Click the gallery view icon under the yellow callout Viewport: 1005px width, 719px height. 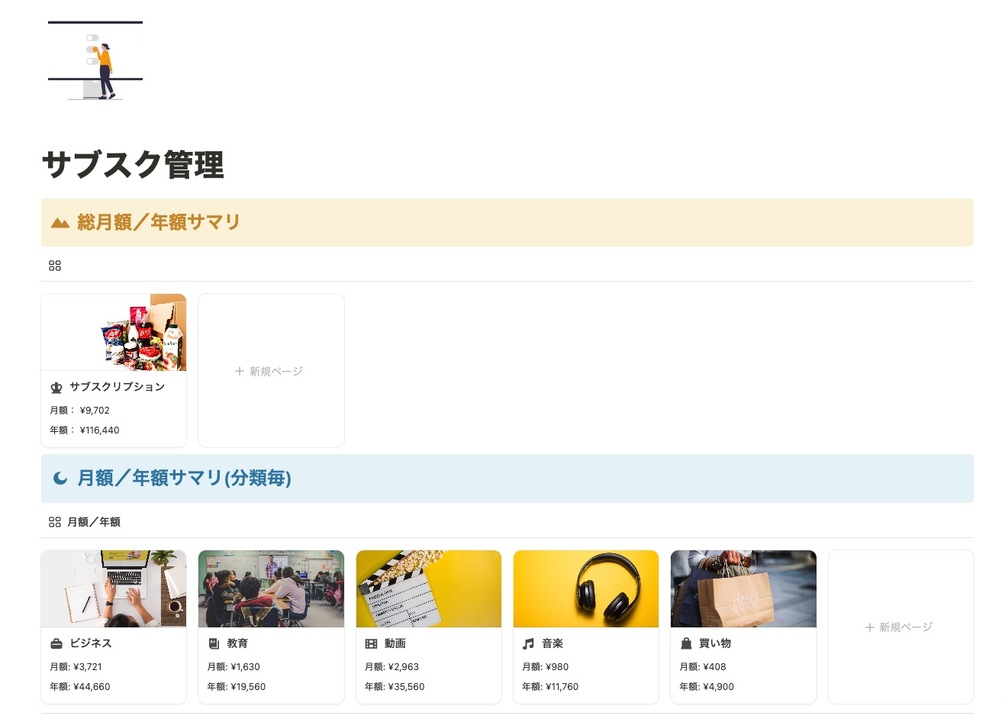click(55, 265)
